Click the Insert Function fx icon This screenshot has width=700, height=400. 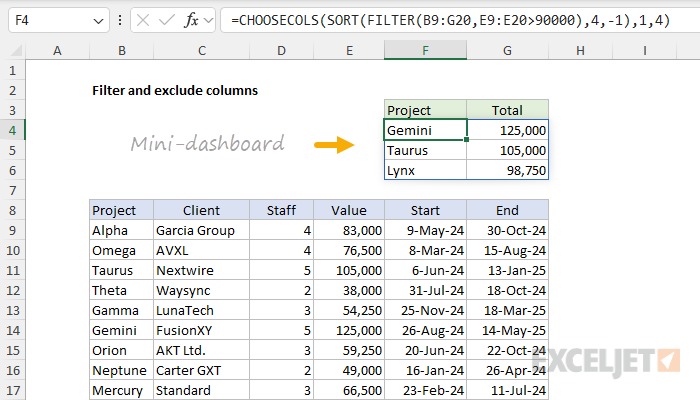[x=191, y=20]
